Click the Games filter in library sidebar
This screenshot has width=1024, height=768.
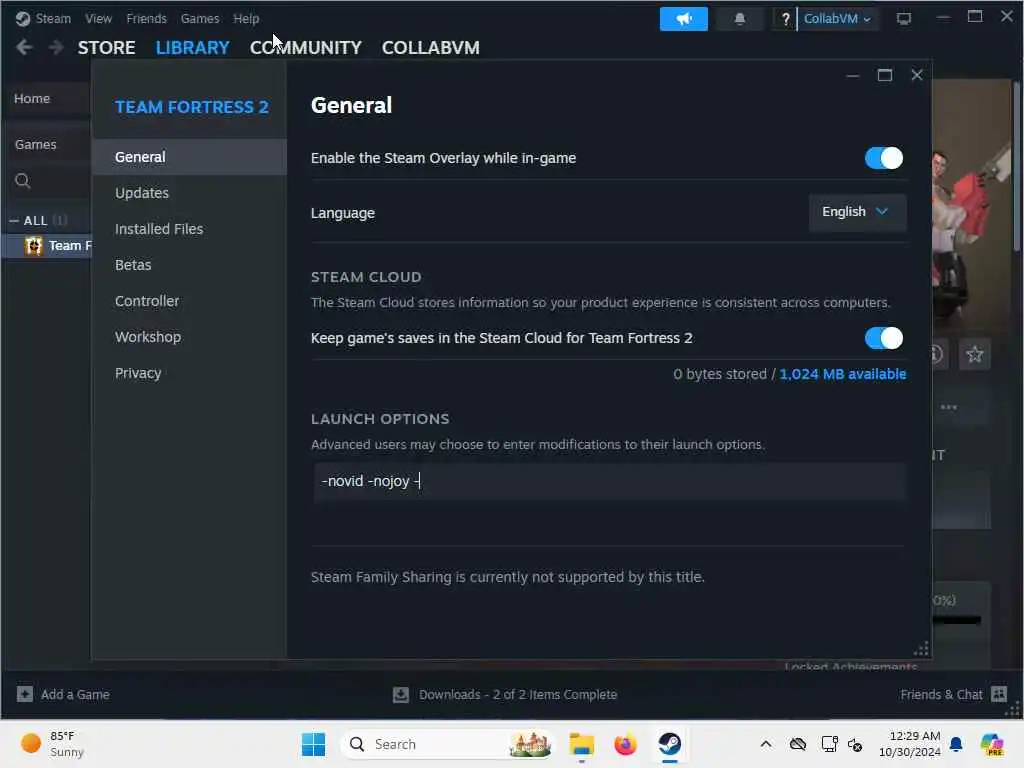(35, 144)
